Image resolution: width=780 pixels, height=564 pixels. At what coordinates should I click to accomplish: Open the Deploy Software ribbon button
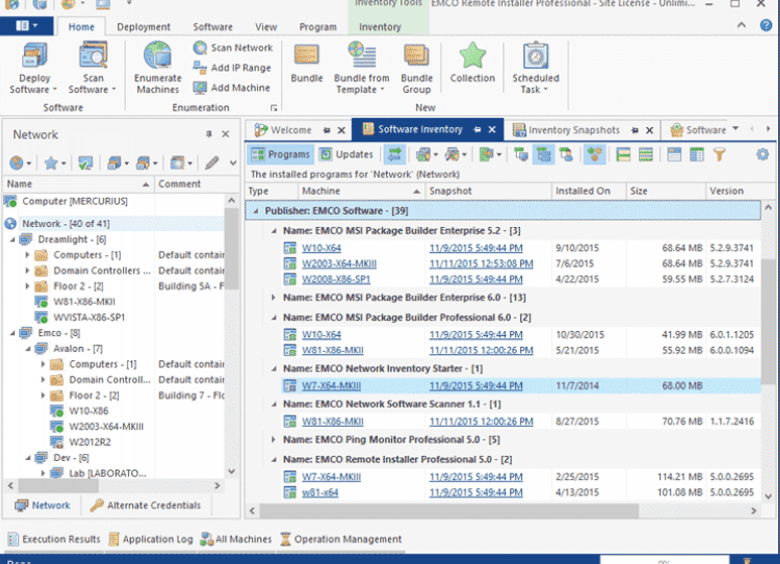pos(34,69)
